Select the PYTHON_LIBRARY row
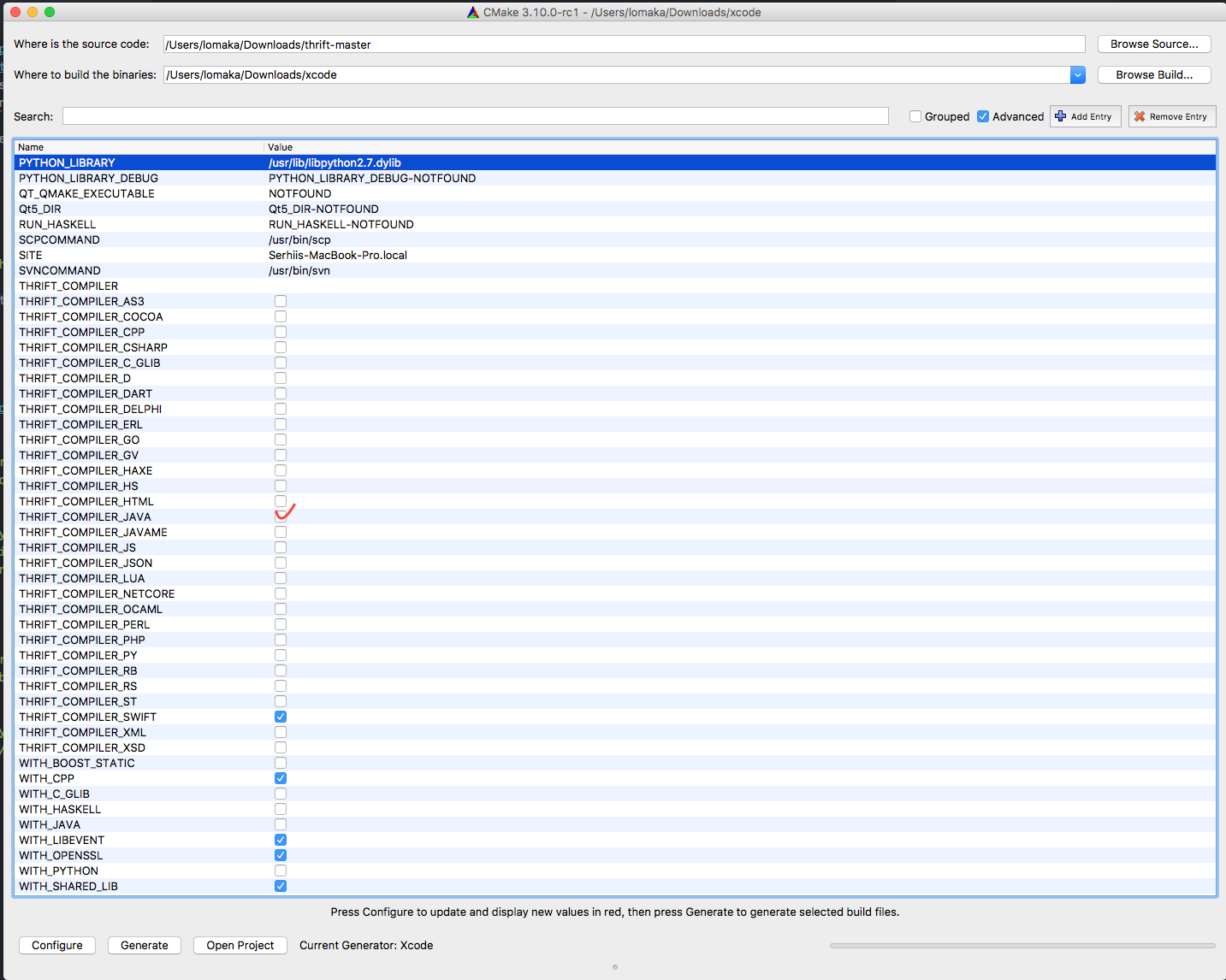This screenshot has width=1226, height=980. coord(615,162)
